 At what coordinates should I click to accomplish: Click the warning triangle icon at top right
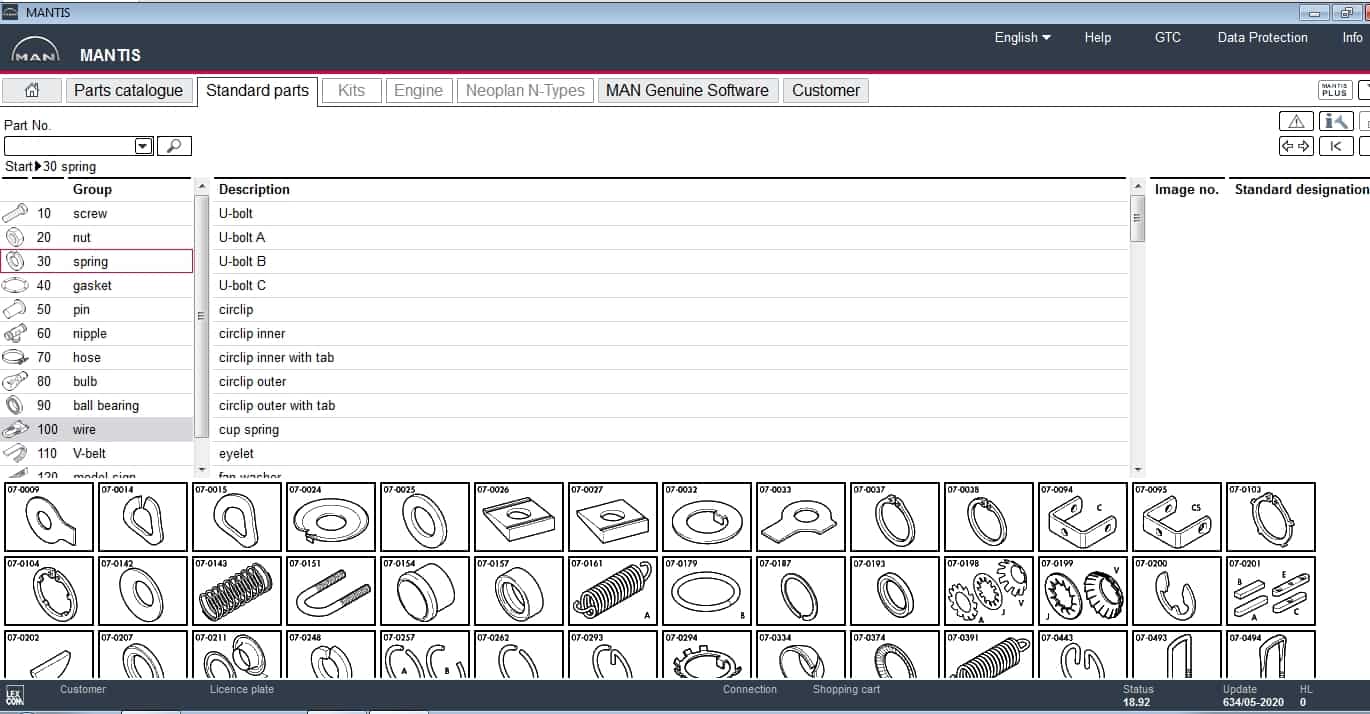click(1296, 120)
